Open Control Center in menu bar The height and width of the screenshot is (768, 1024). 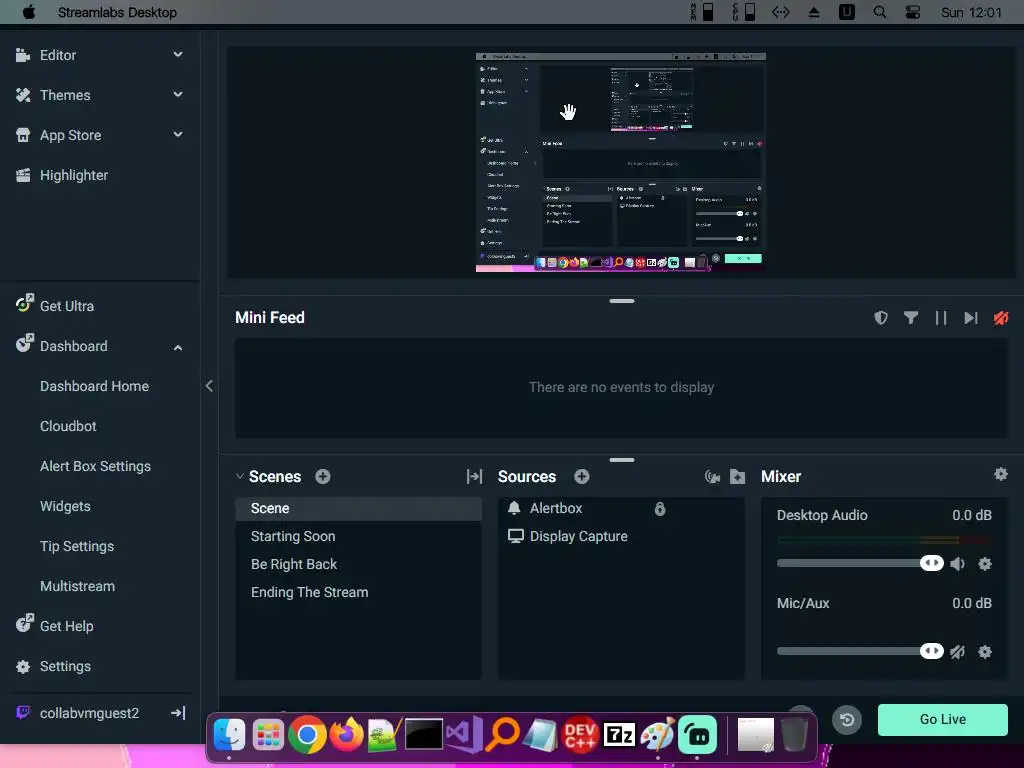point(912,12)
